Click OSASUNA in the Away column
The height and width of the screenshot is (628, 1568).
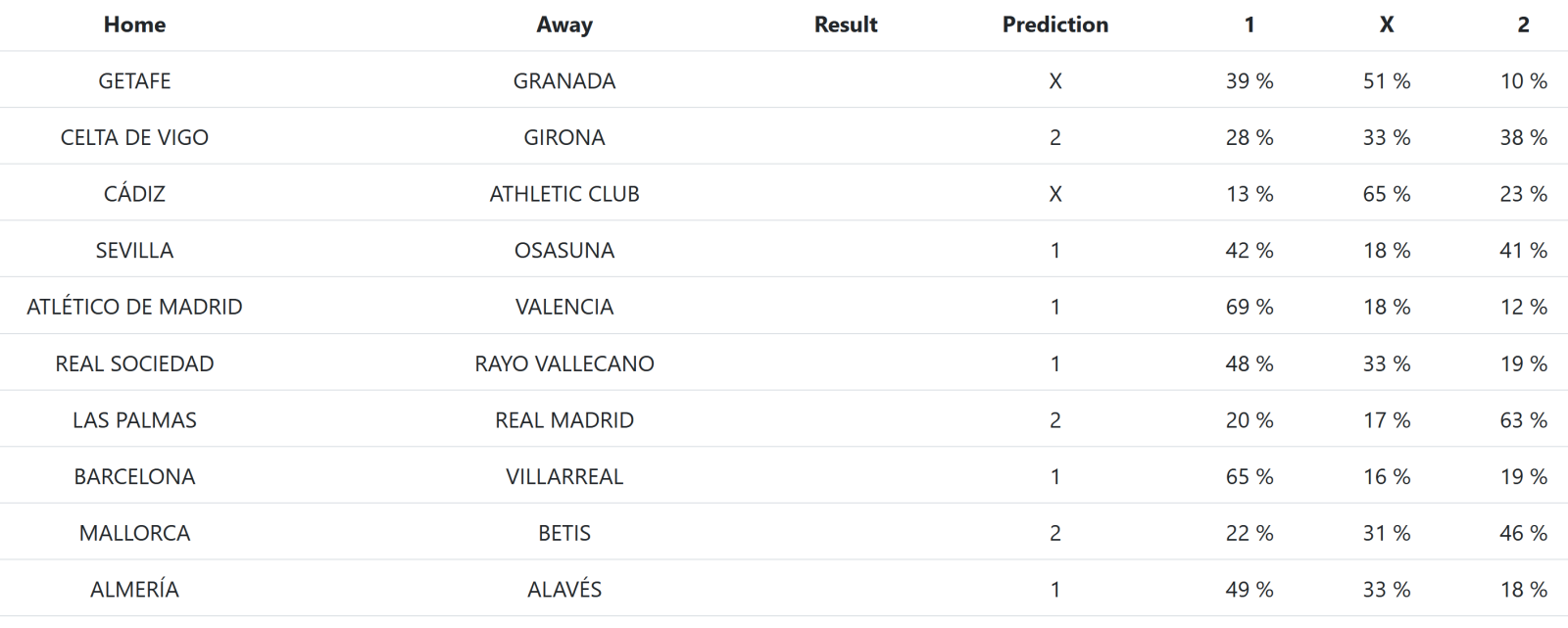[564, 251]
